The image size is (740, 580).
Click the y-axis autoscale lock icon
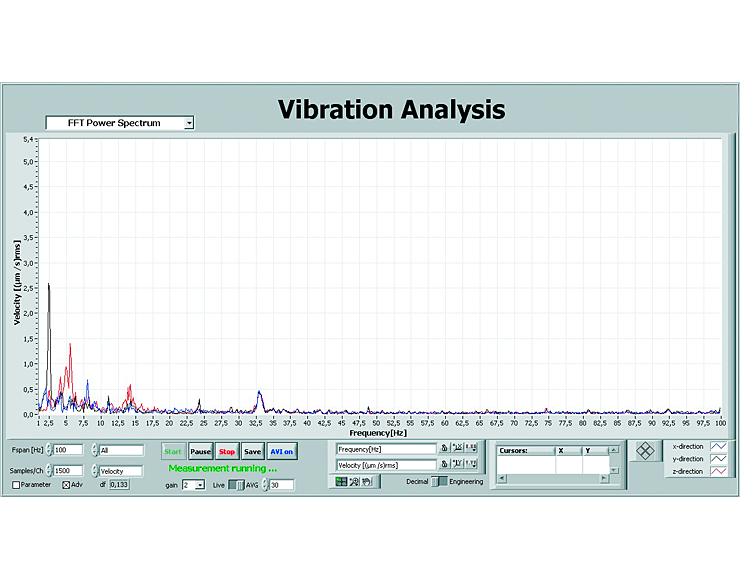coord(444,465)
